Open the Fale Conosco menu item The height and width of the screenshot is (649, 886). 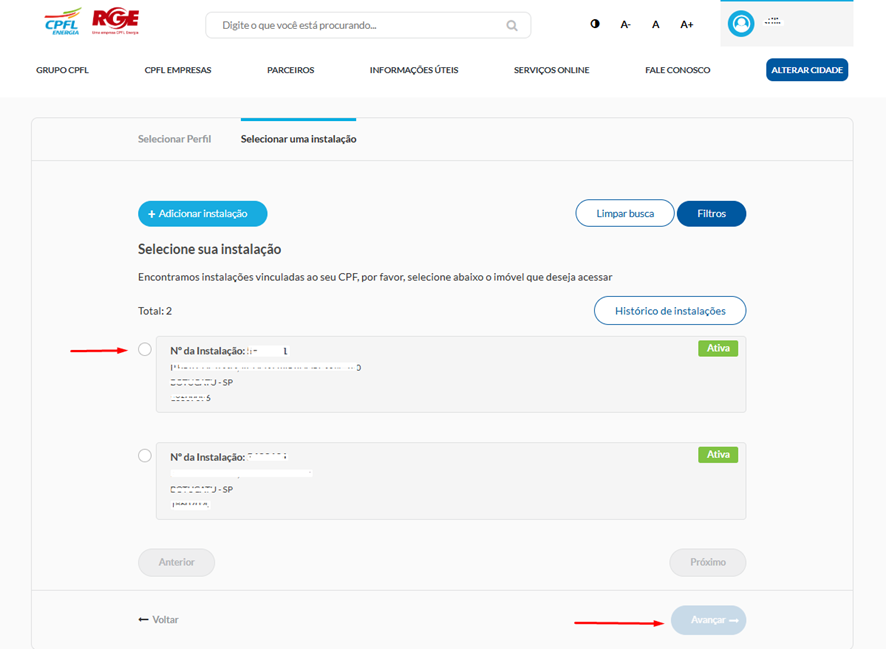coord(677,70)
